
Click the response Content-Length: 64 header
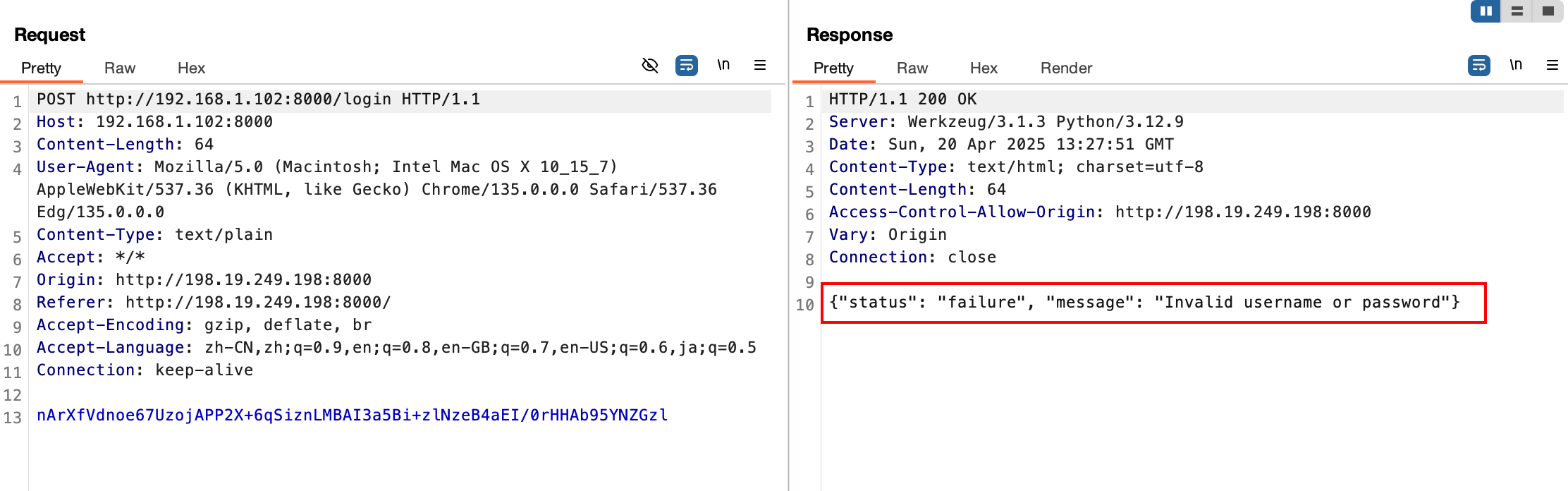918,190
